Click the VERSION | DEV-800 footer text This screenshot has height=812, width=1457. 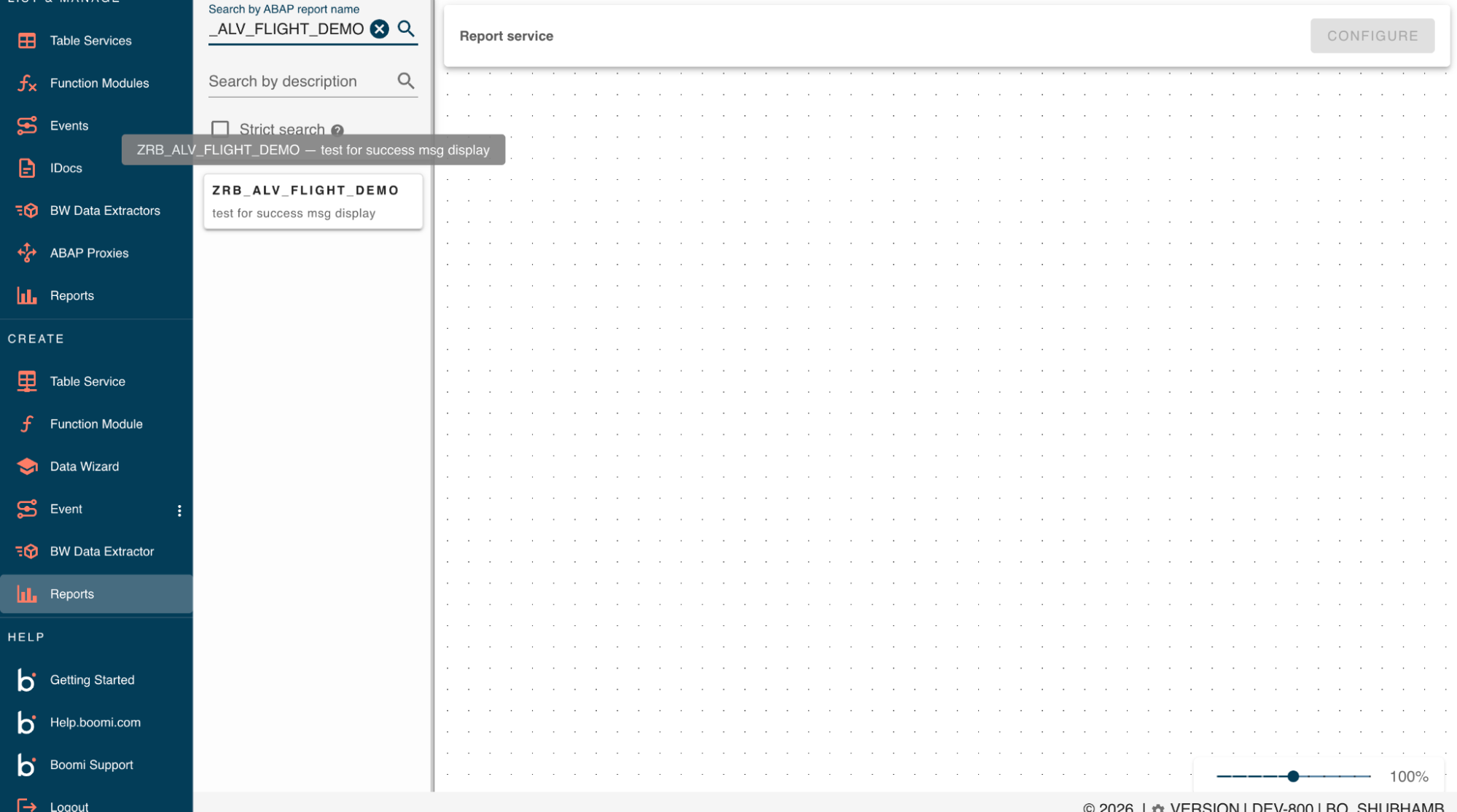[1241, 807]
